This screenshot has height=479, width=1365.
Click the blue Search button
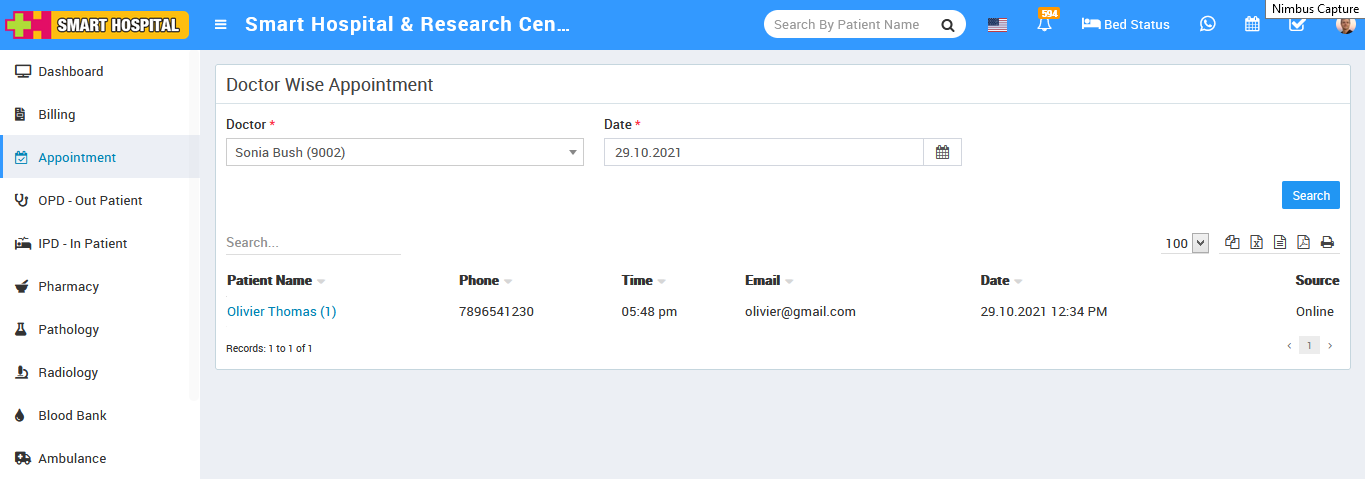1310,196
